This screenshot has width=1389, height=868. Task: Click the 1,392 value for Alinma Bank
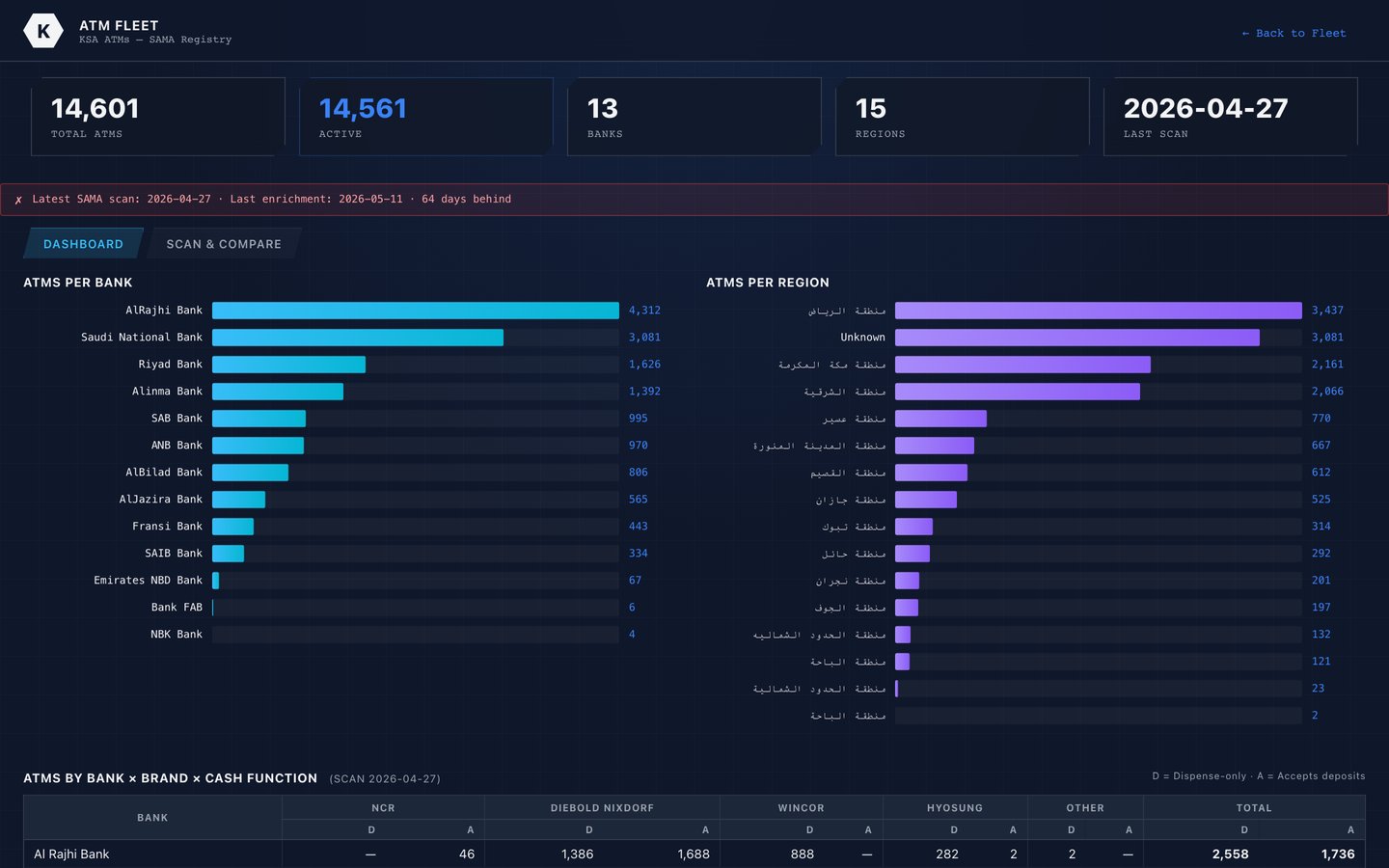[x=644, y=392]
